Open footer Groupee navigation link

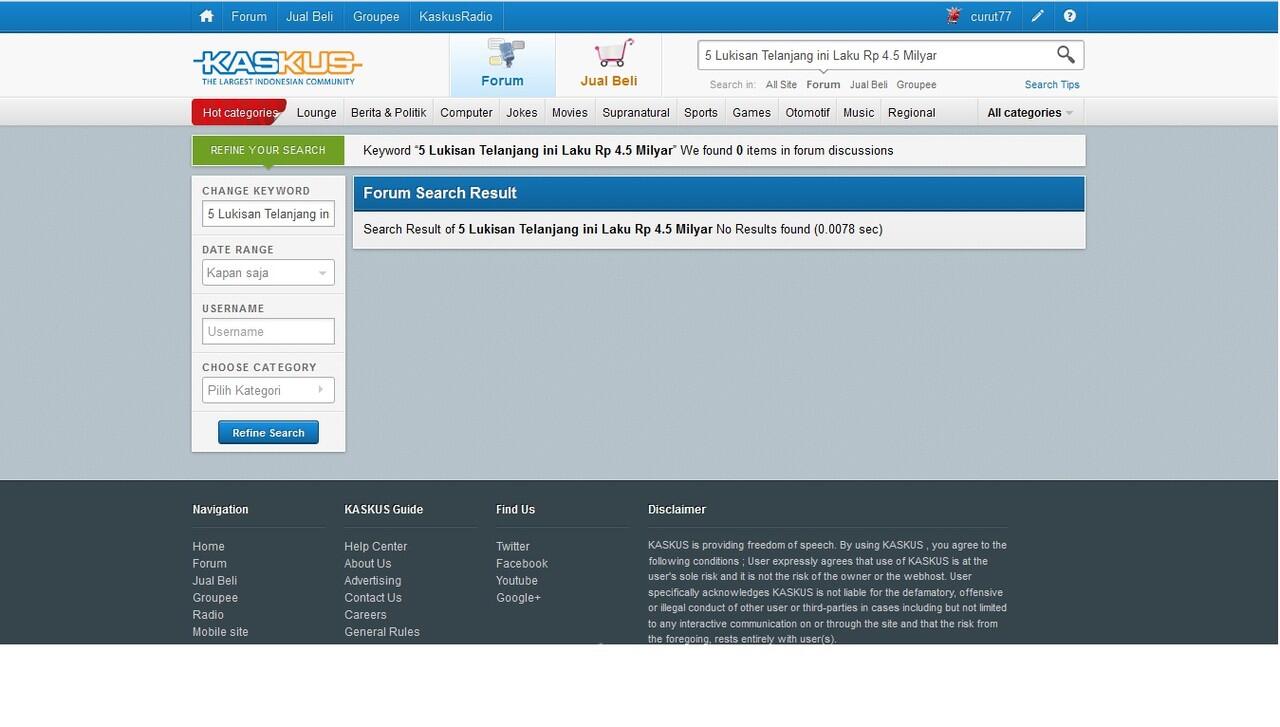click(x=215, y=598)
